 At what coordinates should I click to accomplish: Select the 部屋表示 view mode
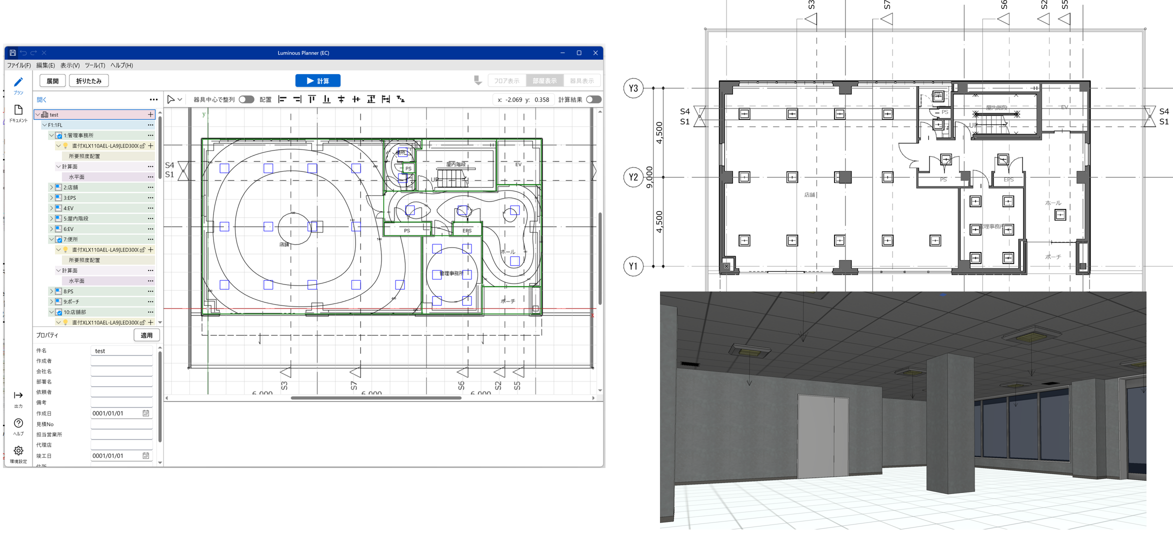coord(545,81)
